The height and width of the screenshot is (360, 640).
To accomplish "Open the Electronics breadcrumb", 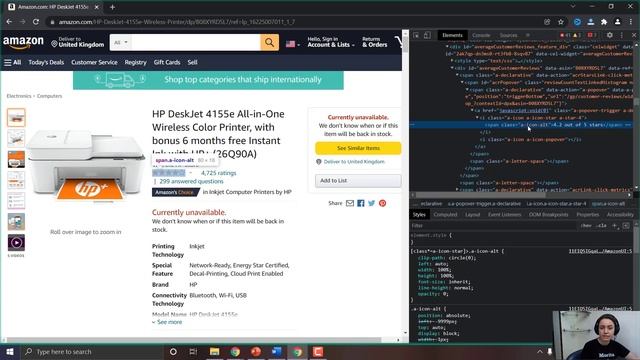I will click(19, 96).
